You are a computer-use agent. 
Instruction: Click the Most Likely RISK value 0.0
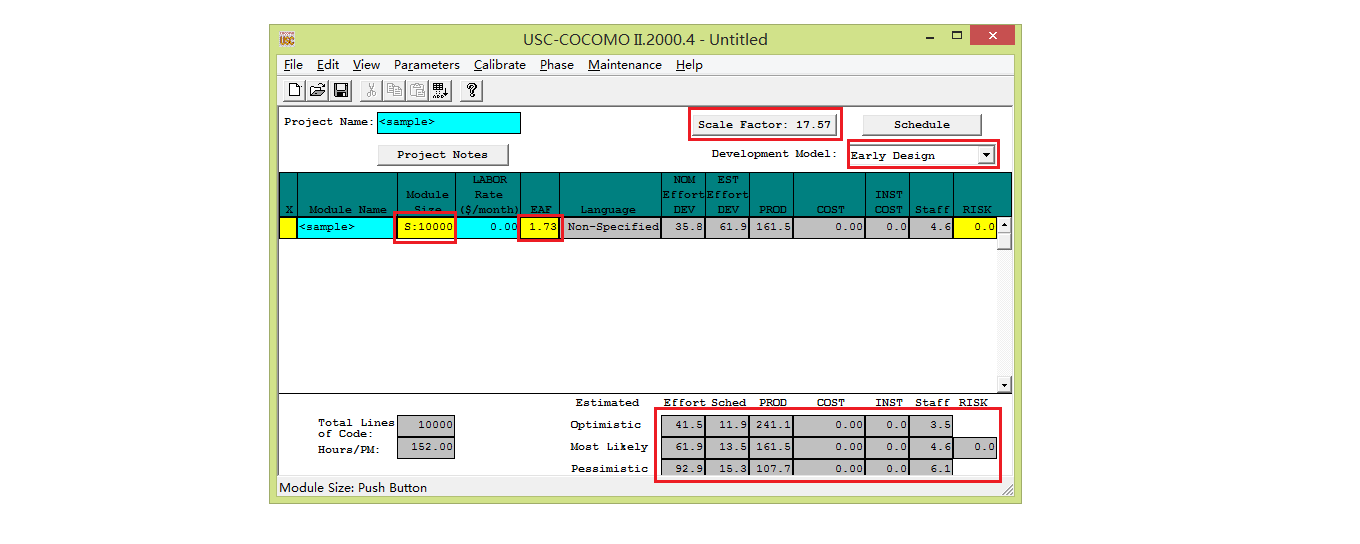click(x=975, y=447)
